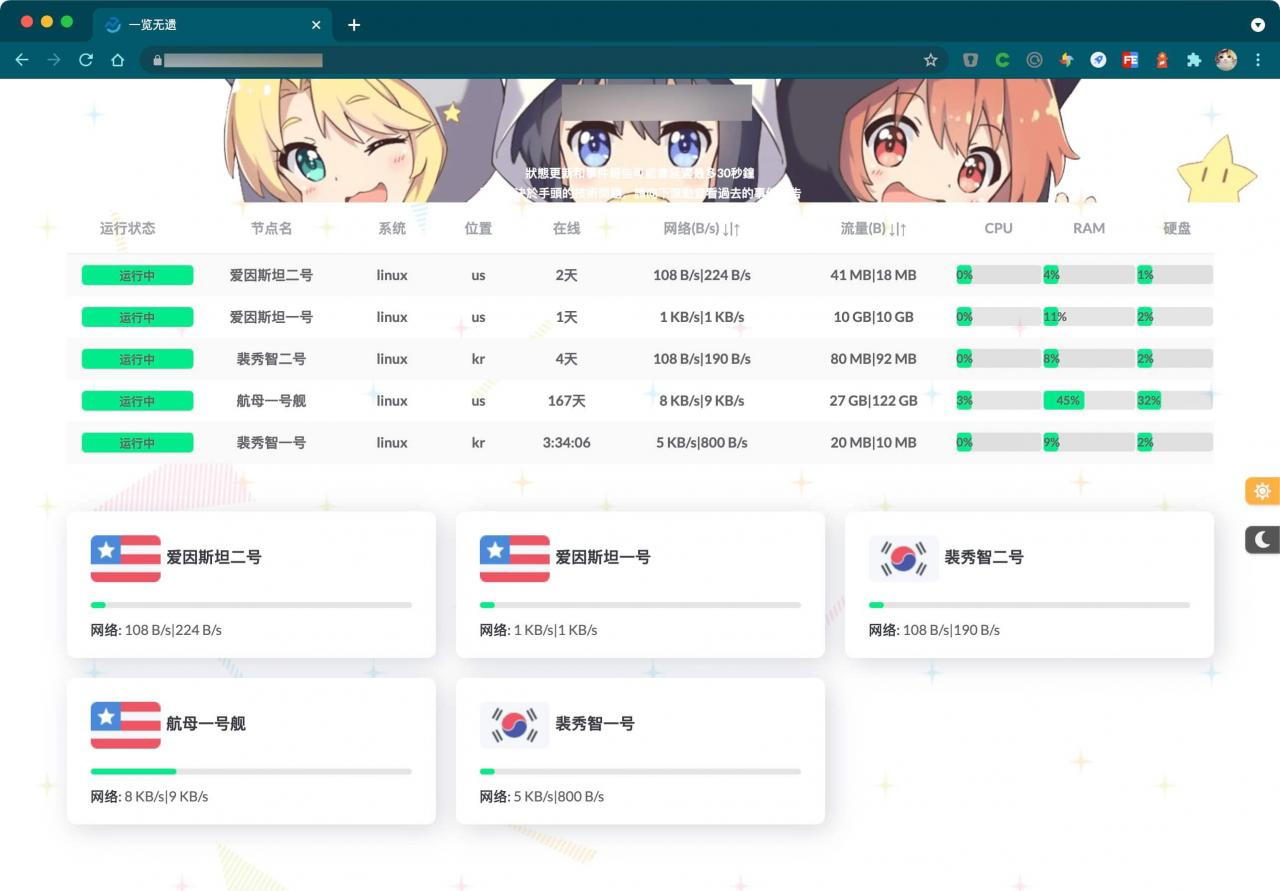The height and width of the screenshot is (891, 1280).
Task: Click the back navigation arrow
Action: (x=22, y=60)
